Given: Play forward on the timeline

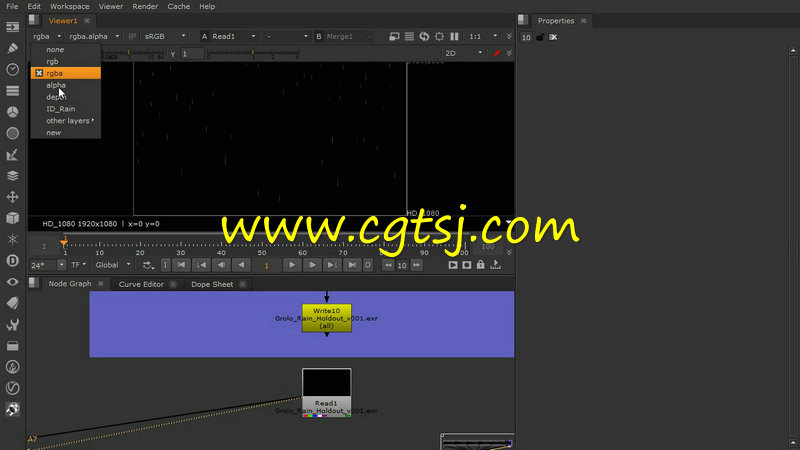Looking at the screenshot, I should pyautogui.click(x=291, y=265).
